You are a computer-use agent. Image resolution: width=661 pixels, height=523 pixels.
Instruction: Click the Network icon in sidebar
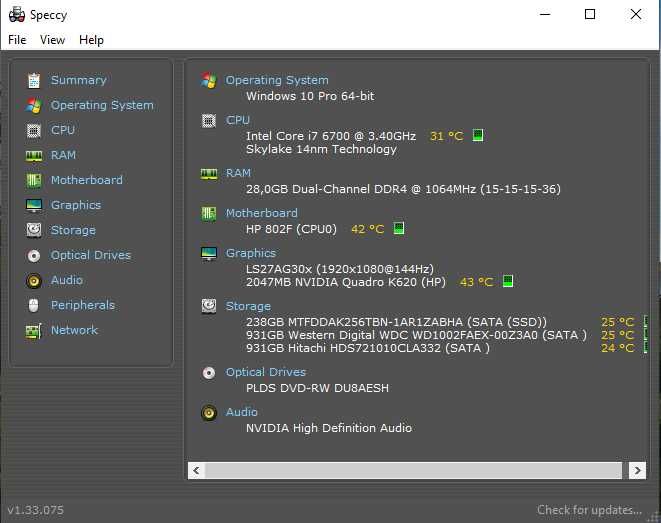point(34,330)
